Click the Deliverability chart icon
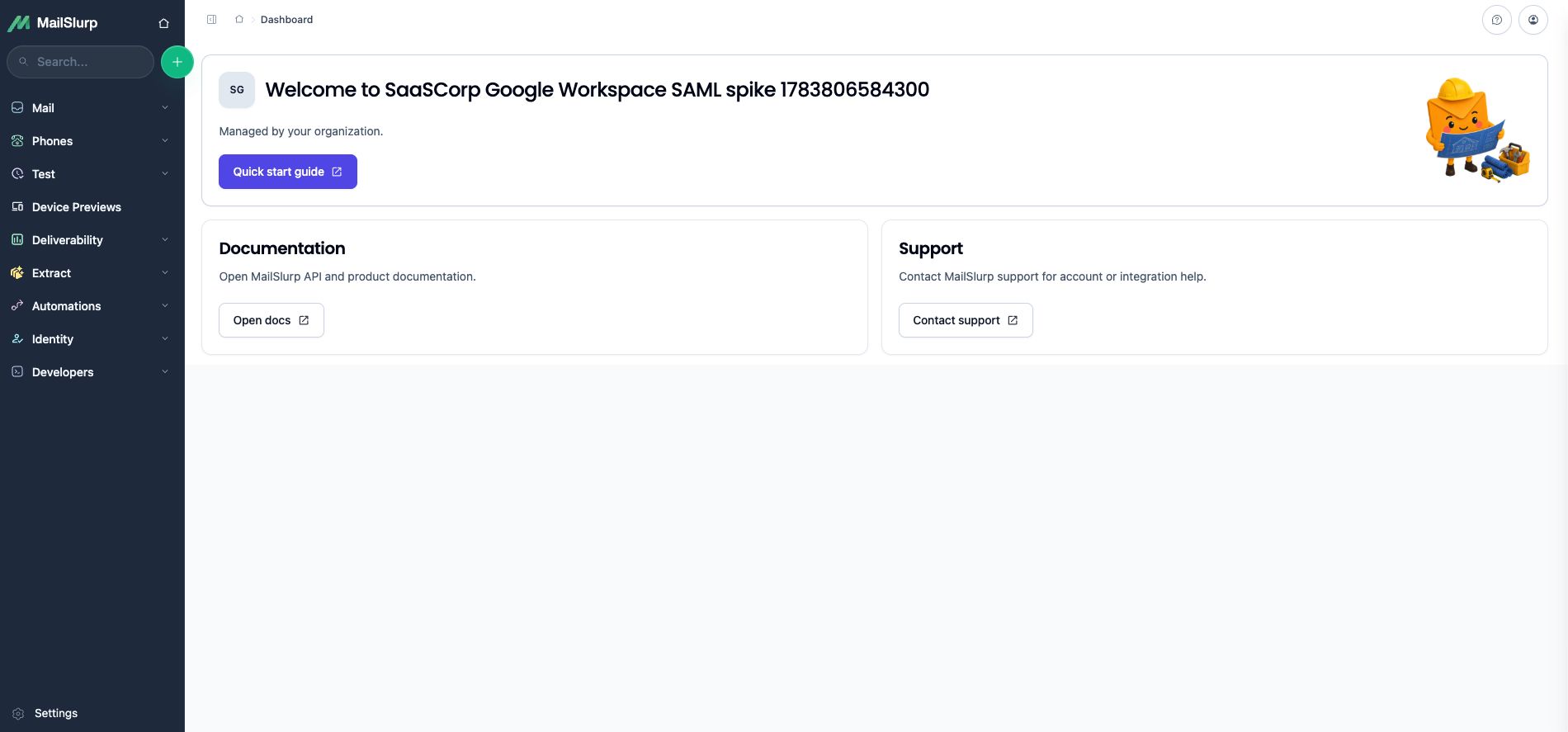 pyautogui.click(x=17, y=240)
